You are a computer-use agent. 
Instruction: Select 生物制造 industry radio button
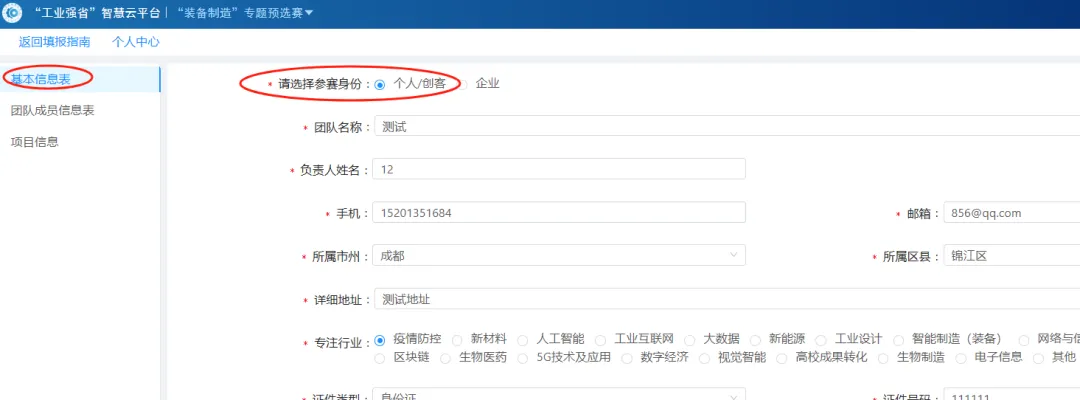click(884, 358)
